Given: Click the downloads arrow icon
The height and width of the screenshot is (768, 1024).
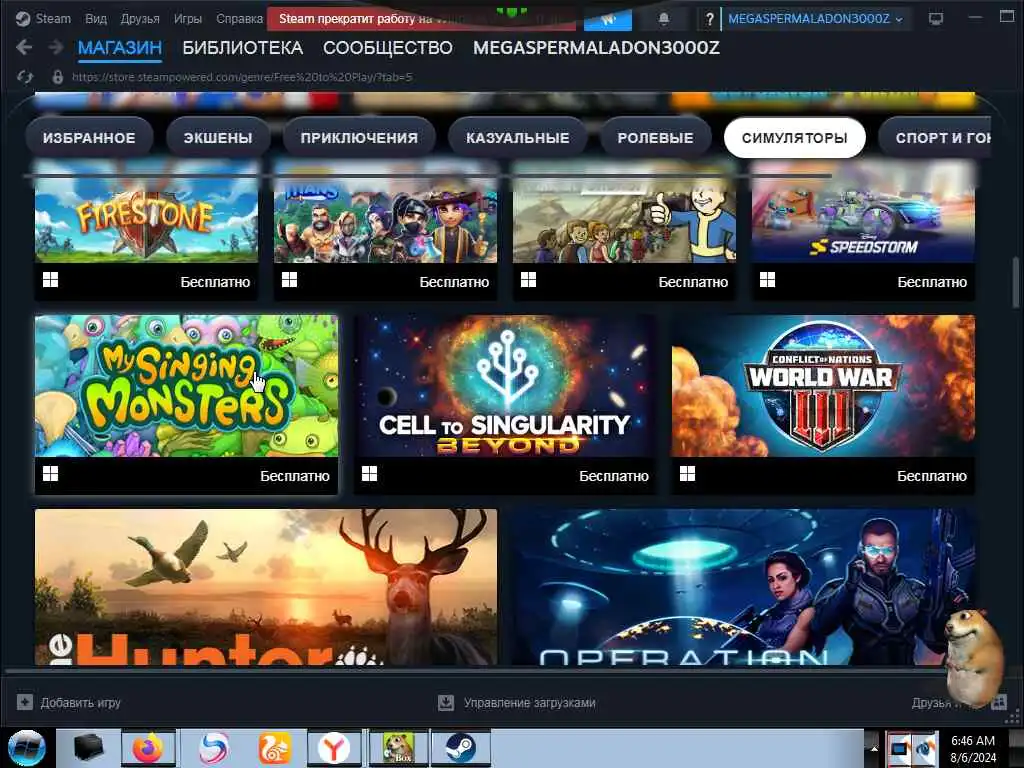Looking at the screenshot, I should pos(446,702).
